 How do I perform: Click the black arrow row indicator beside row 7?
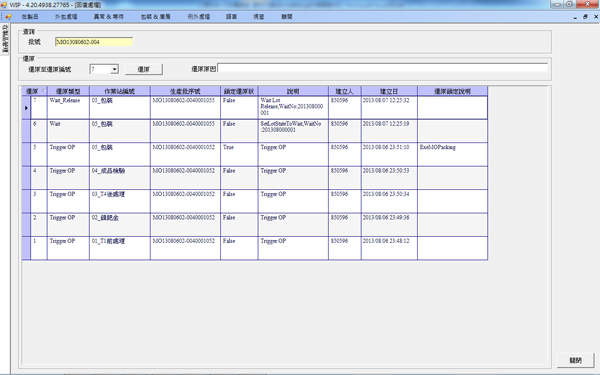[x=26, y=108]
